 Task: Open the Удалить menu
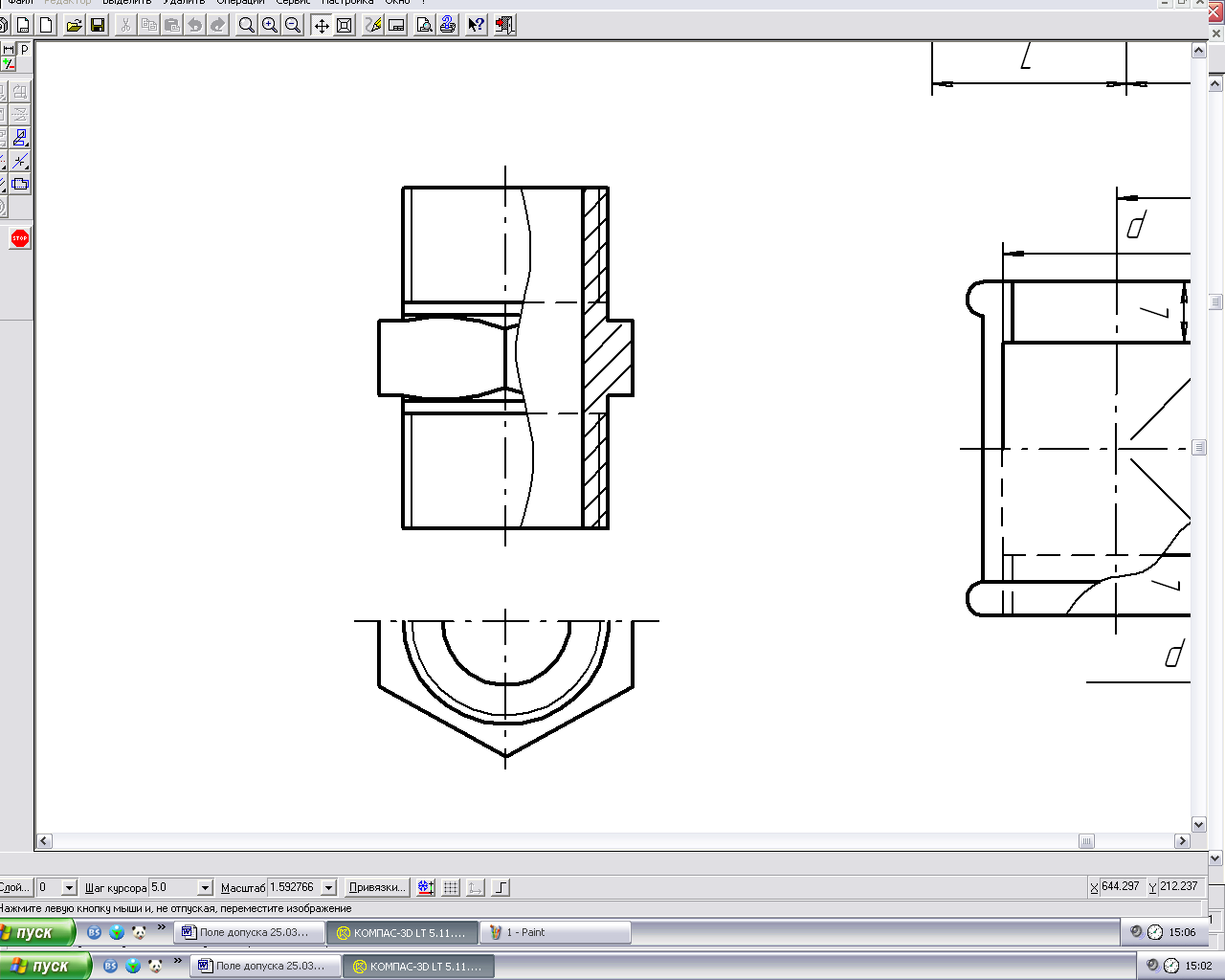tap(184, 3)
